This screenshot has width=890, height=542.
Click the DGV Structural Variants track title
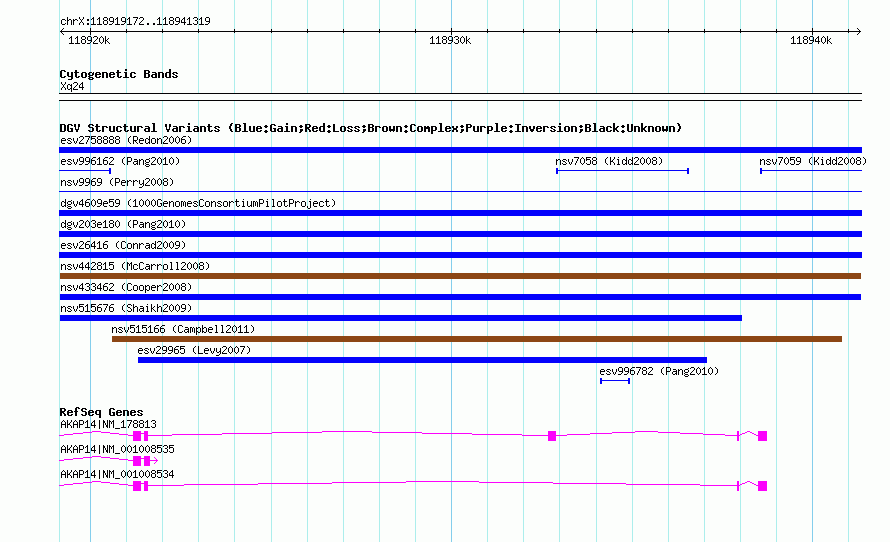pyautogui.click(x=371, y=128)
